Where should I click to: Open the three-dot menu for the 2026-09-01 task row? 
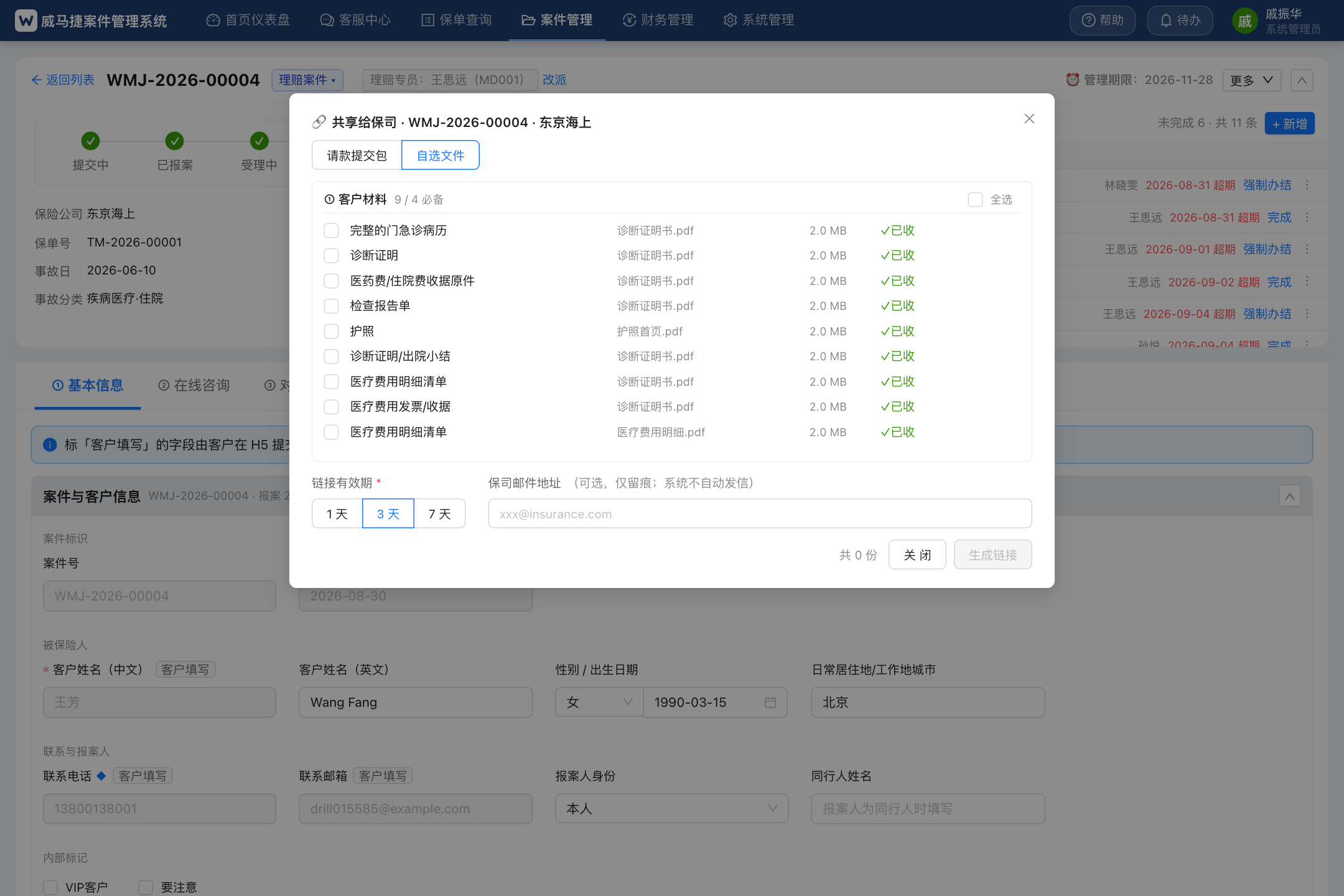click(x=1307, y=249)
